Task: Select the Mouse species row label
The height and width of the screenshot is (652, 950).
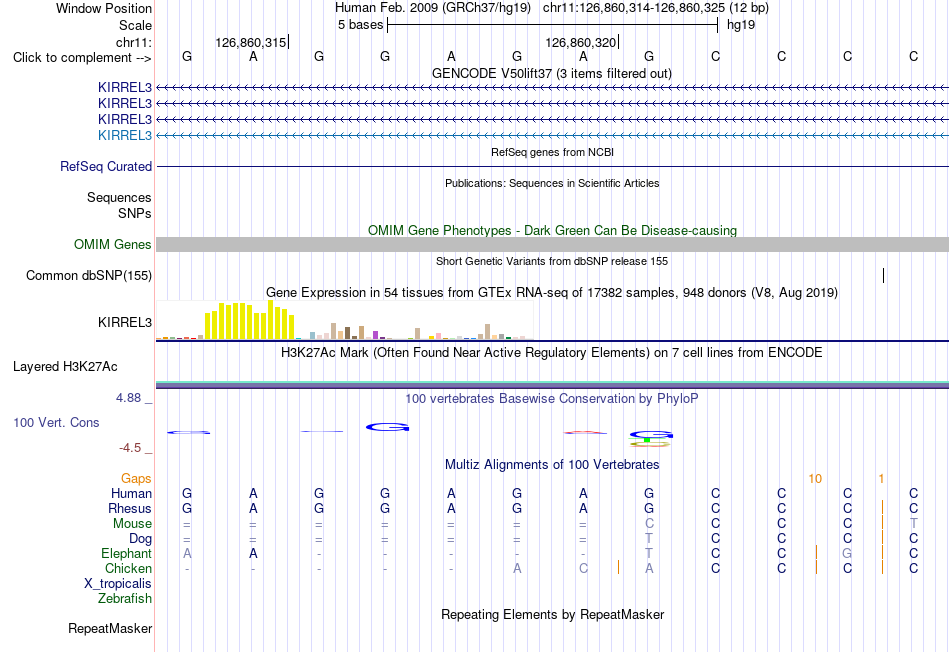Action: [x=133, y=524]
